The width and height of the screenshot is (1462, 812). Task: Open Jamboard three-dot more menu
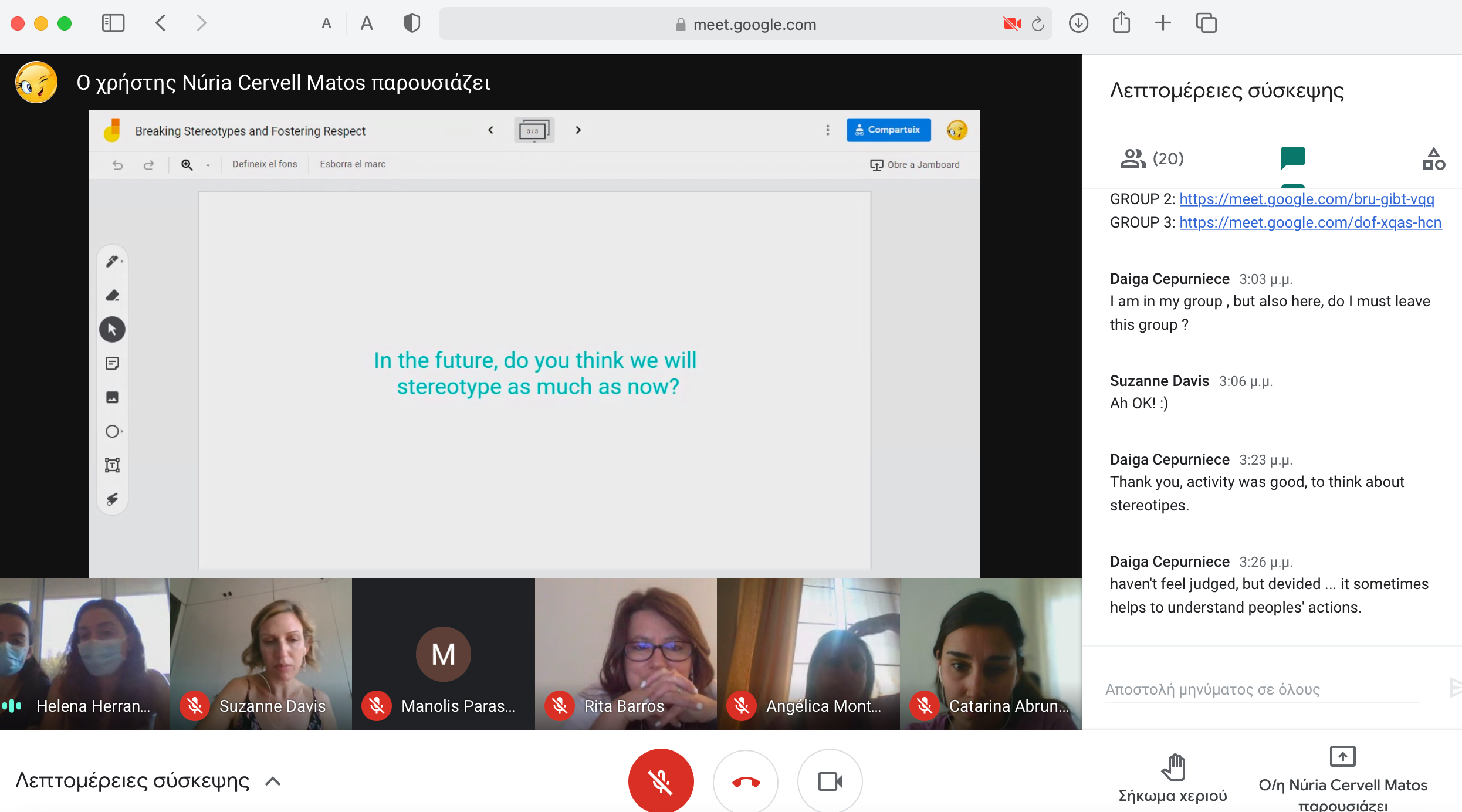pyautogui.click(x=828, y=130)
